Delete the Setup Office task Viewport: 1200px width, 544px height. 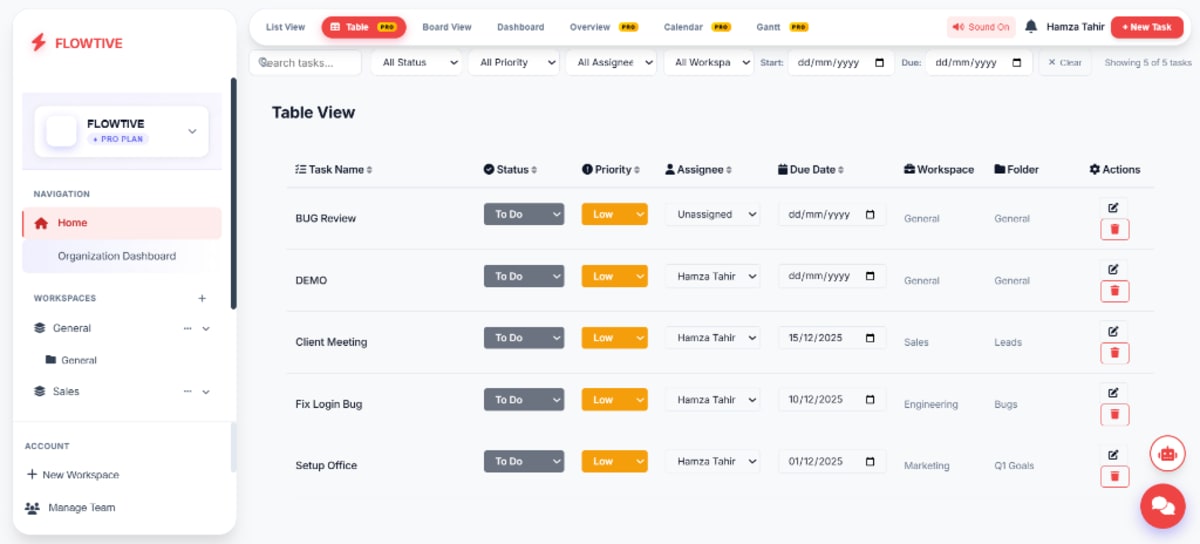click(1114, 476)
